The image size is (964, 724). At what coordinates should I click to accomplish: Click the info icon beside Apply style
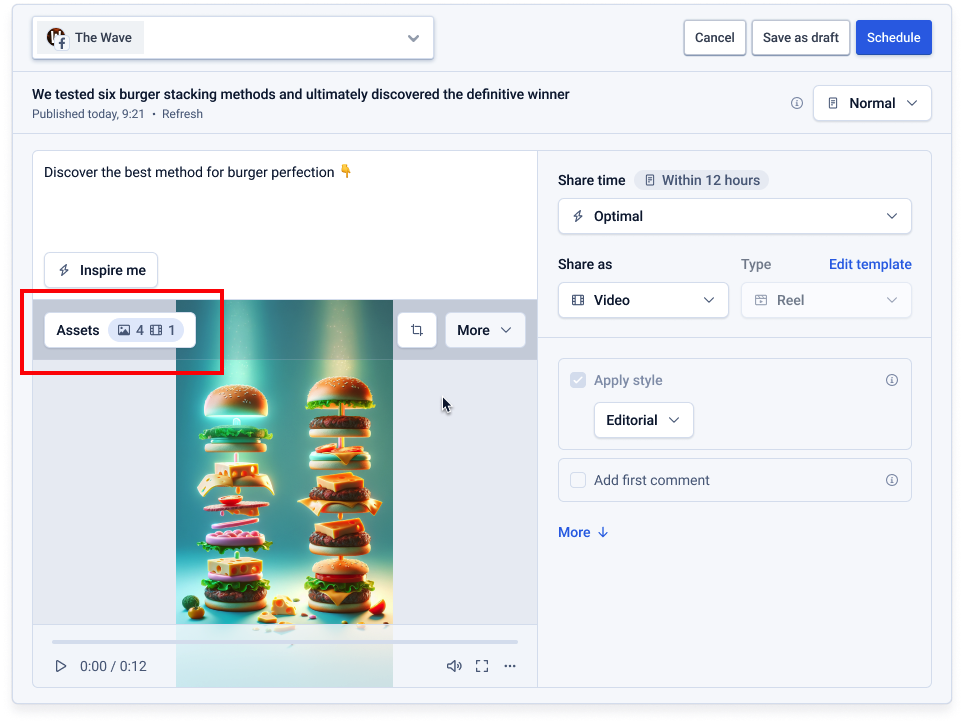click(892, 380)
